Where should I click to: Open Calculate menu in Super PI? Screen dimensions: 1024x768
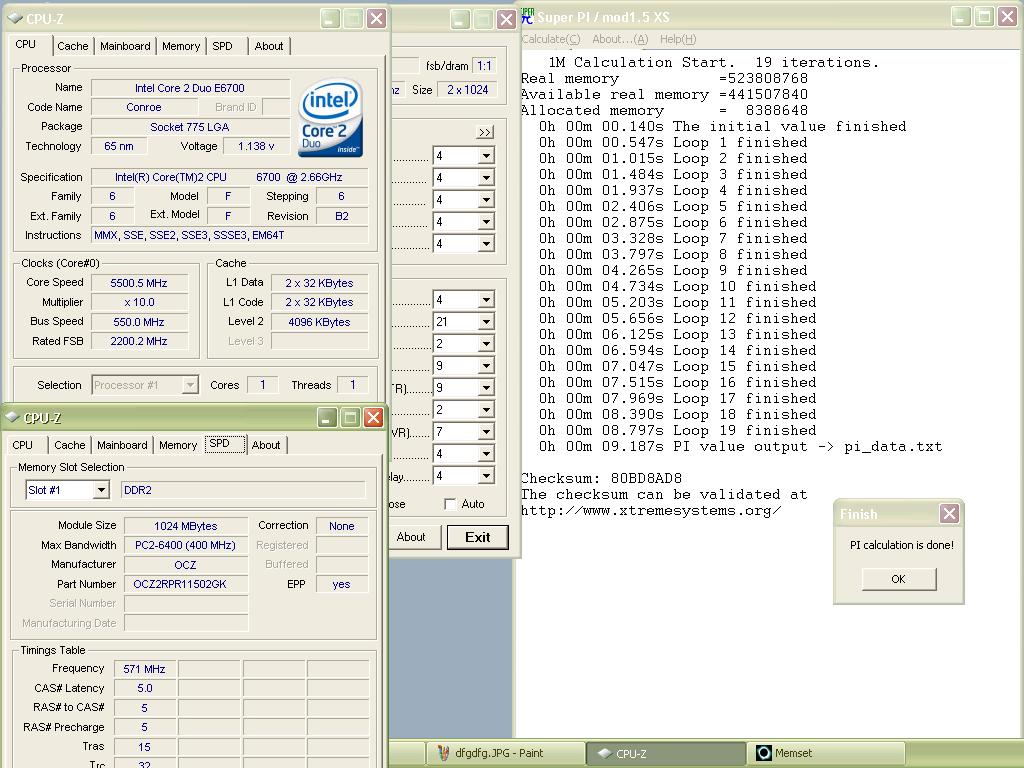[551, 39]
